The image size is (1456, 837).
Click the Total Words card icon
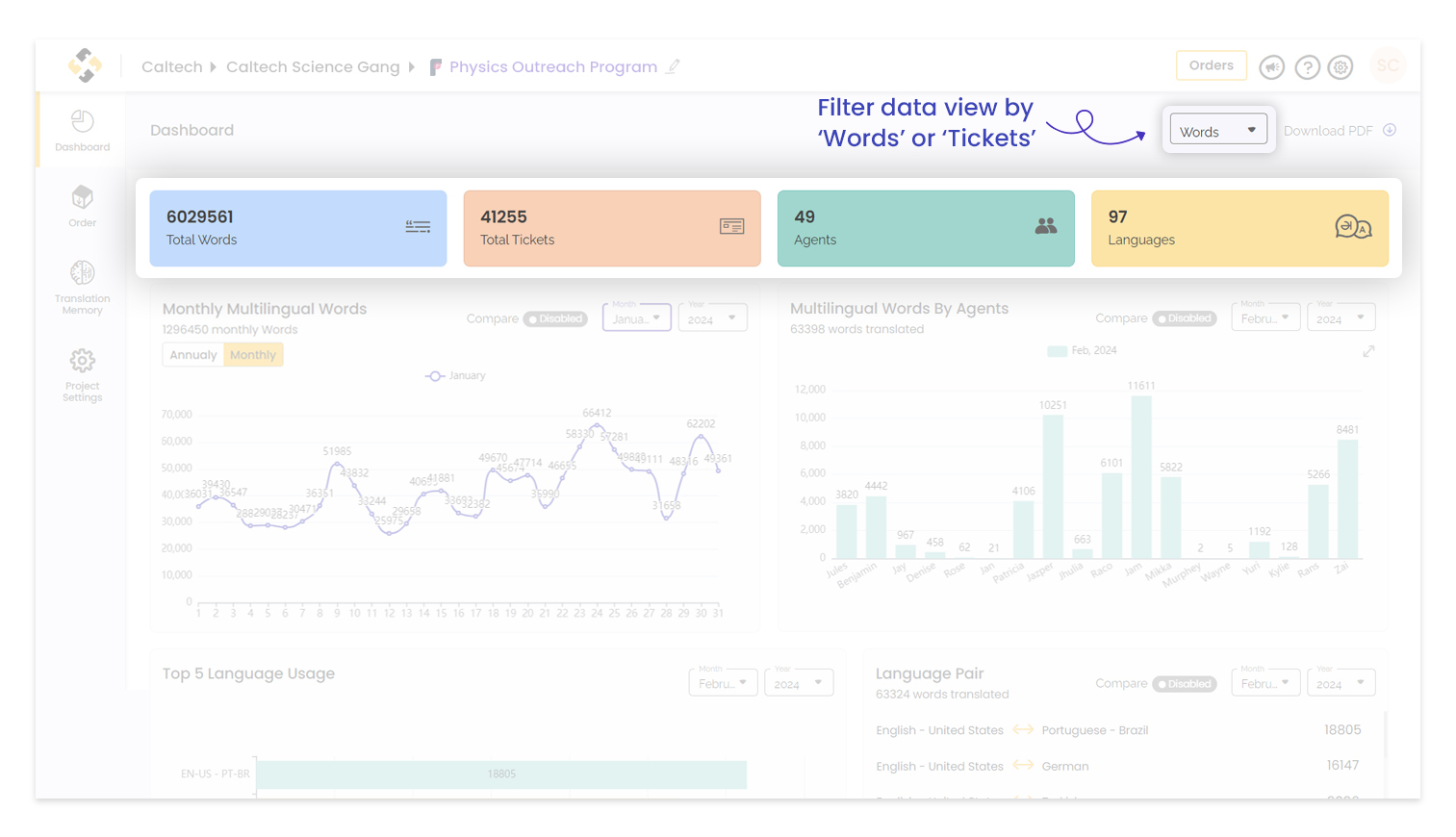(x=418, y=227)
